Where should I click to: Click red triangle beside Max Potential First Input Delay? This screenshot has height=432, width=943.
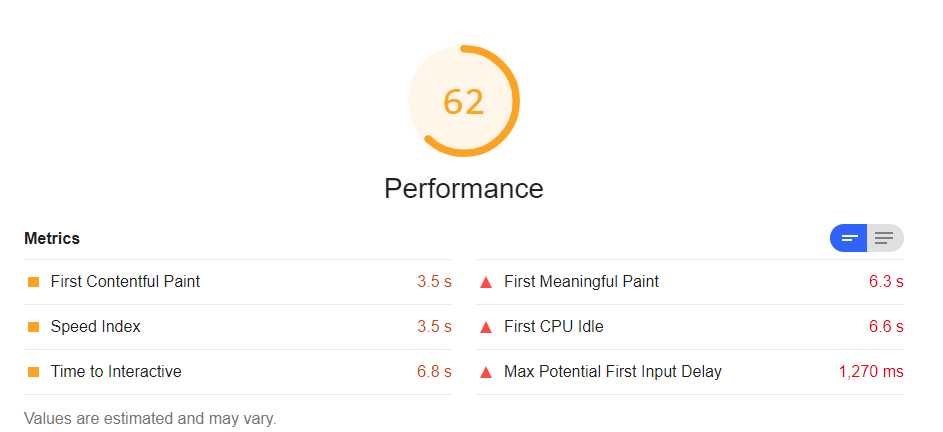(x=486, y=372)
